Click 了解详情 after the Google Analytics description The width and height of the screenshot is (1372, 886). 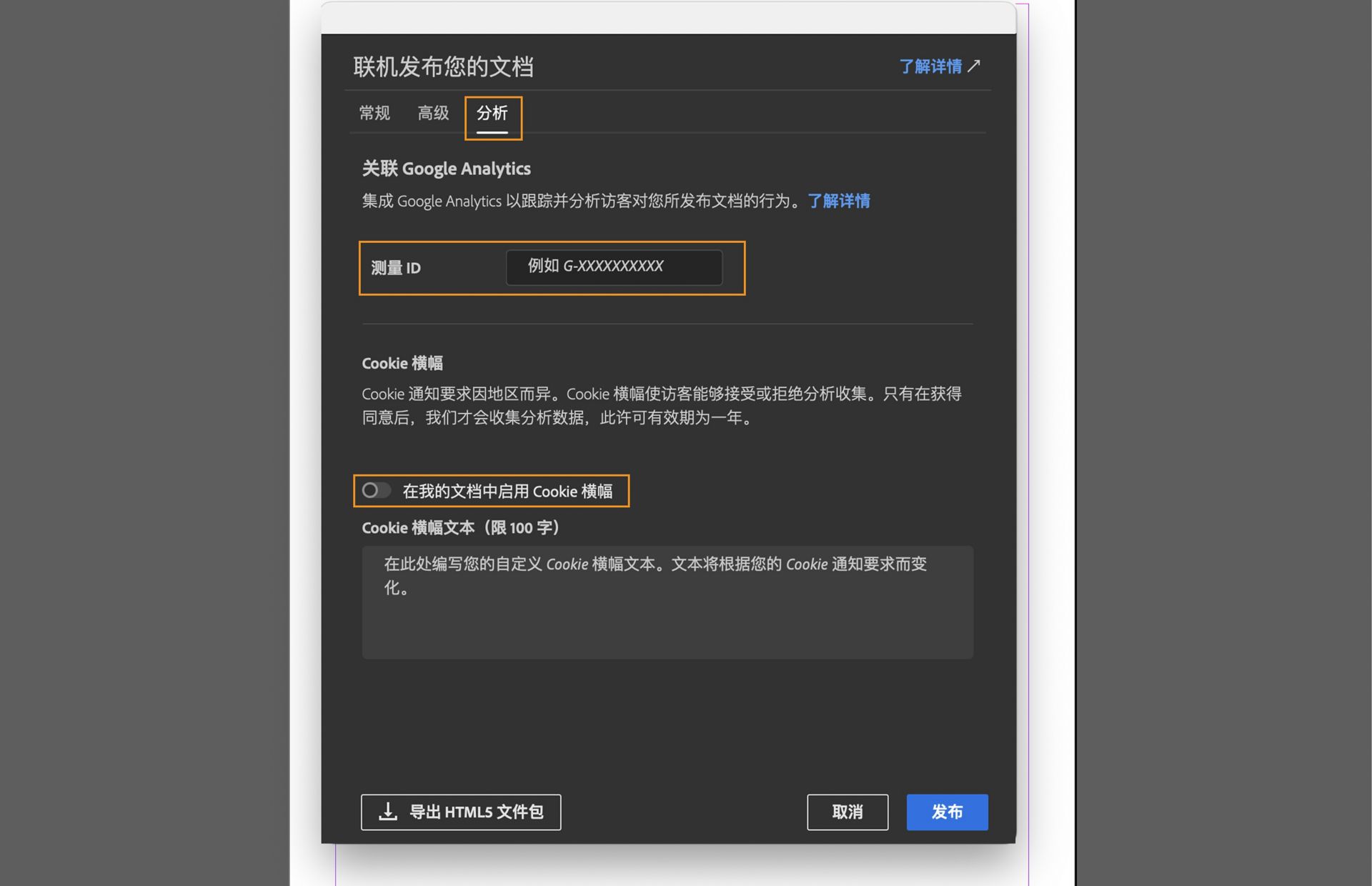(x=840, y=201)
